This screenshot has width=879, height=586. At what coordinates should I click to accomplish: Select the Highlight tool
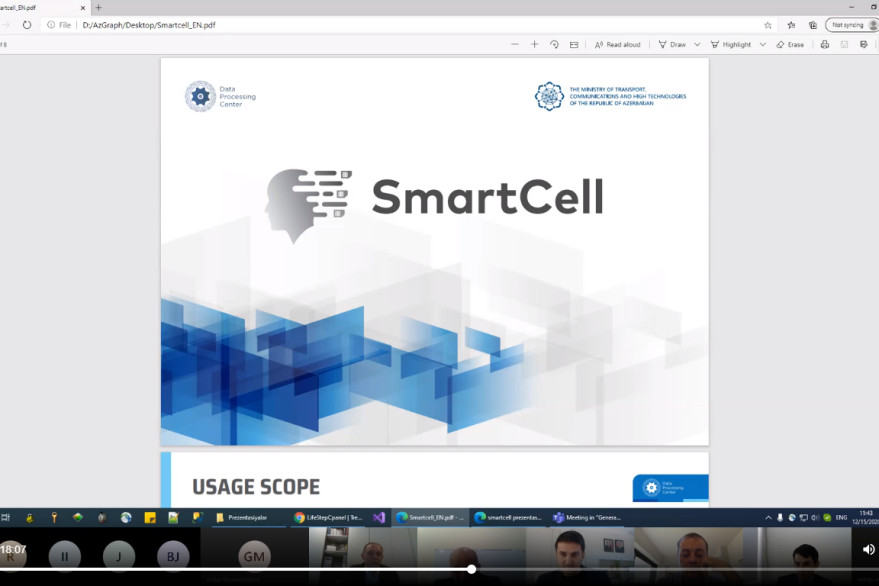click(731, 44)
